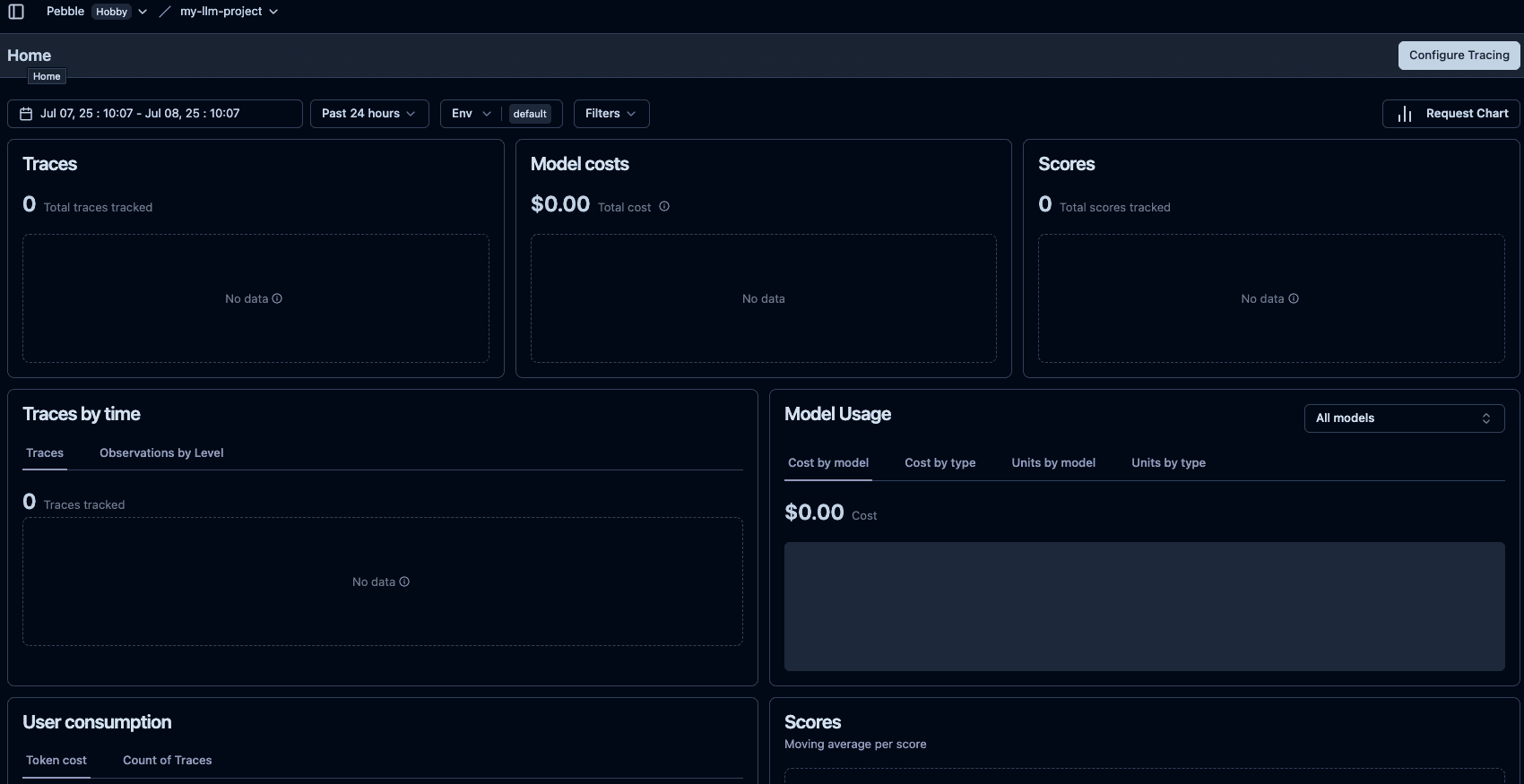Viewport: 1524px width, 784px height.
Task: Click the Home page title
Action: click(x=29, y=56)
